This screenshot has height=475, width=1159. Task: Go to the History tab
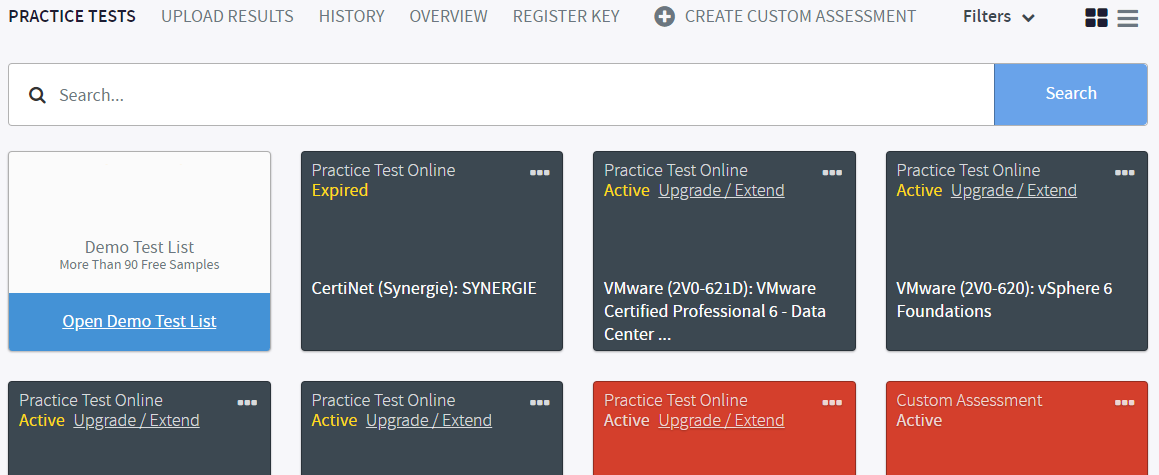coord(352,16)
